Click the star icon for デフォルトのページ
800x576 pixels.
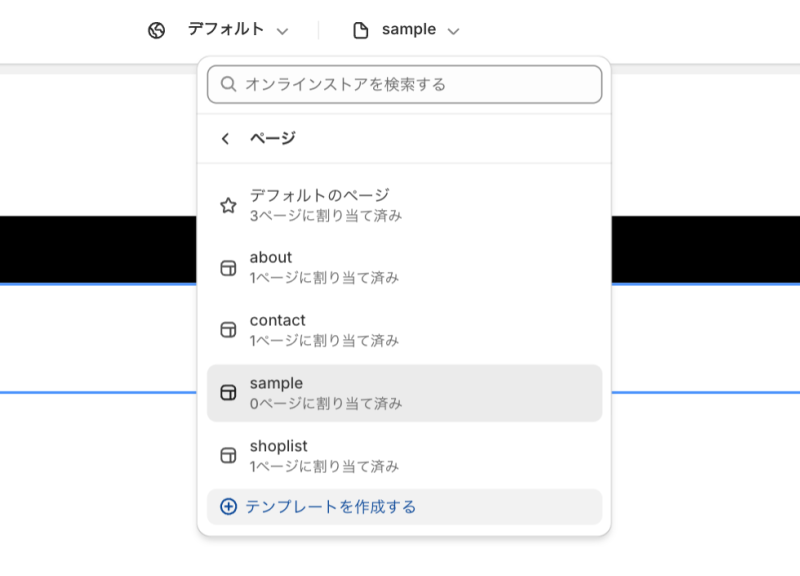228,206
